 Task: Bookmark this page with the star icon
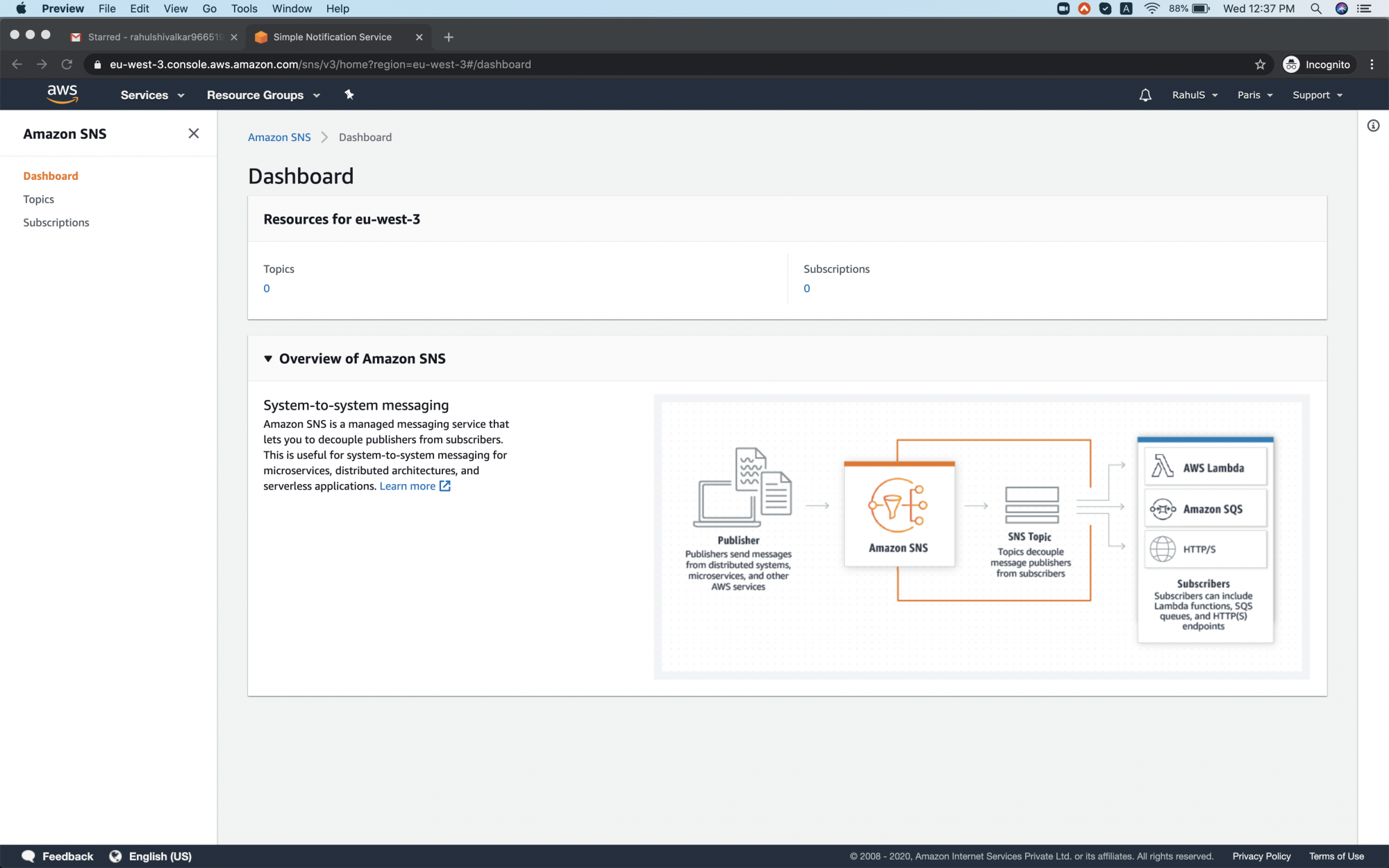tap(1259, 64)
